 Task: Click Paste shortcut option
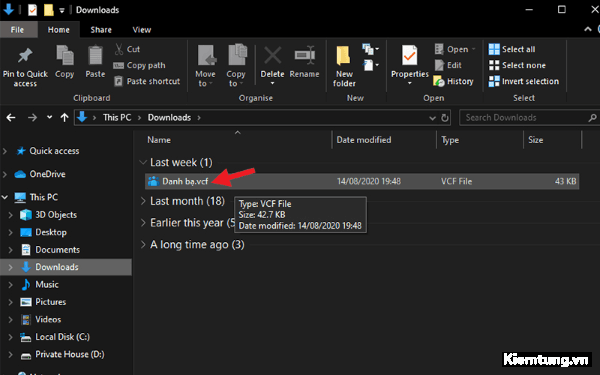tap(147, 81)
